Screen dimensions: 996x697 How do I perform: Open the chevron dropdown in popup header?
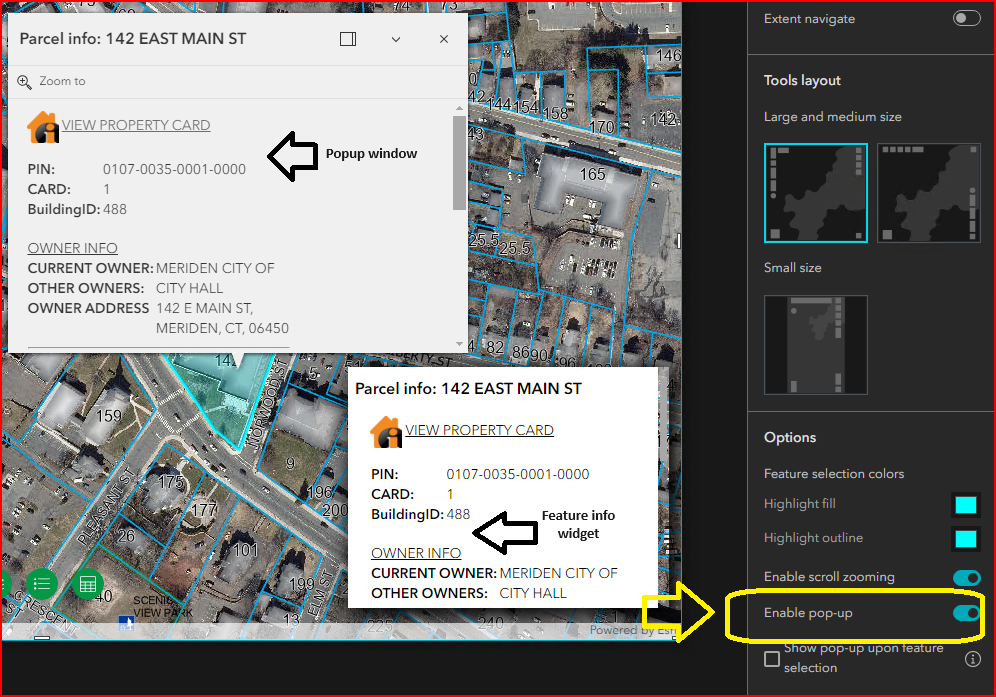395,38
